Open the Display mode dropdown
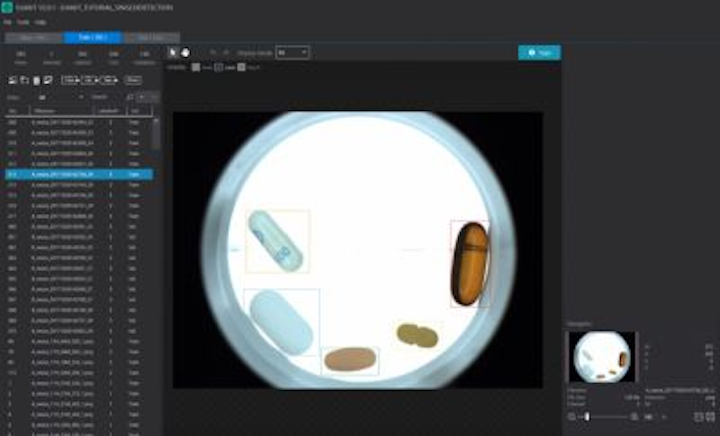720x436 pixels. [x=292, y=53]
